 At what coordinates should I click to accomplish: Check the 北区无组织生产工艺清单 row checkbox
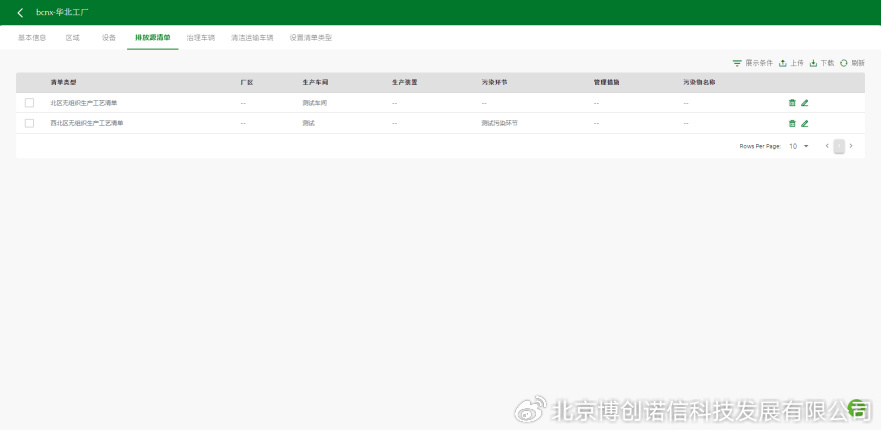[29, 103]
